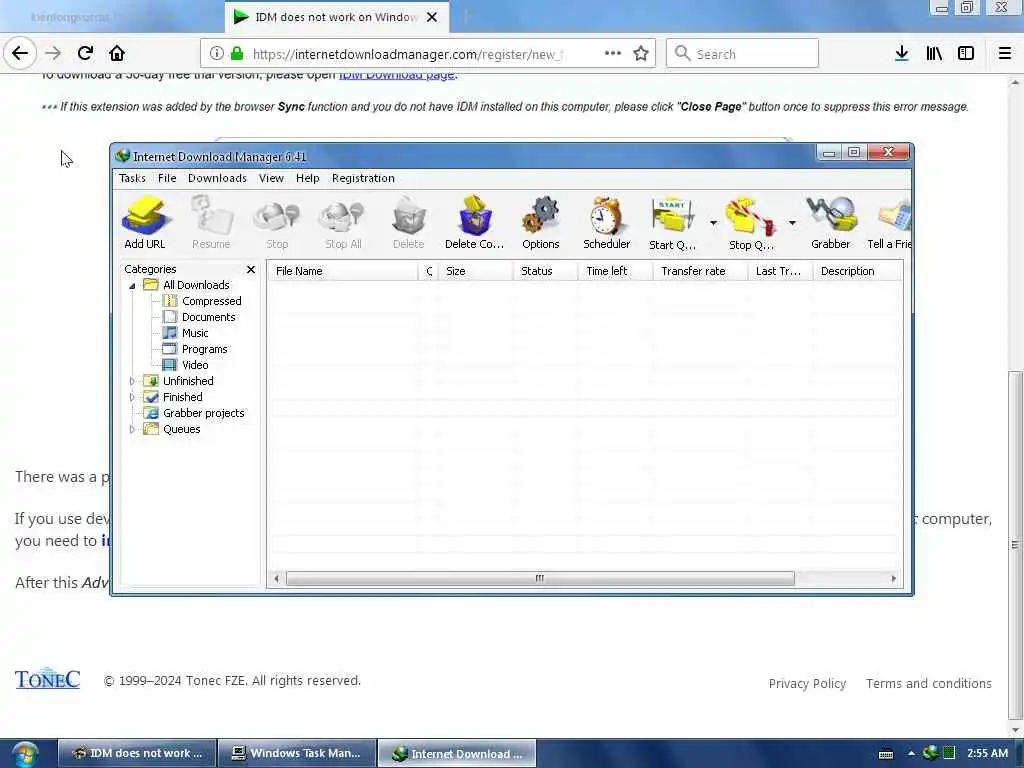Click the Stop toolbar icon
The width and height of the screenshot is (1024, 768).
pos(277,222)
